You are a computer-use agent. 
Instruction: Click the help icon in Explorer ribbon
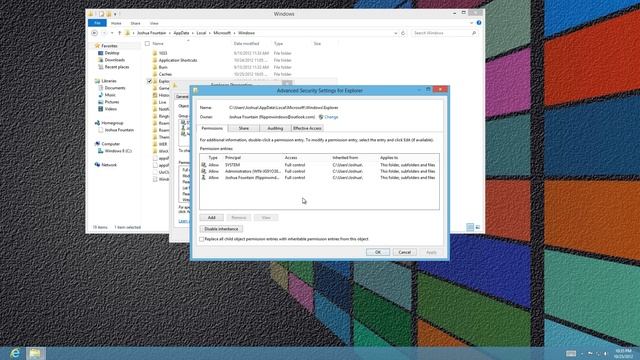[x=479, y=23]
